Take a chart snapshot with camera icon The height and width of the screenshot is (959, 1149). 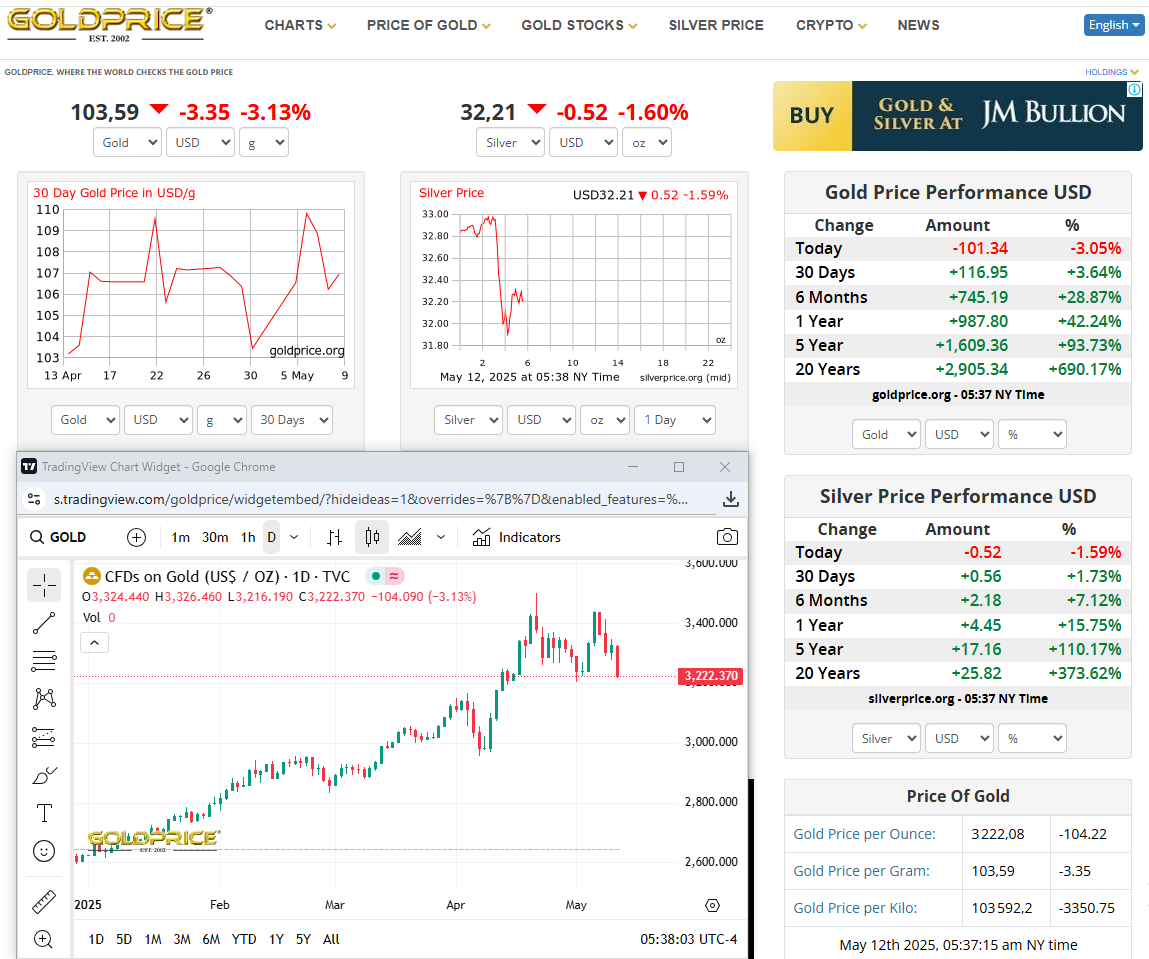[727, 537]
